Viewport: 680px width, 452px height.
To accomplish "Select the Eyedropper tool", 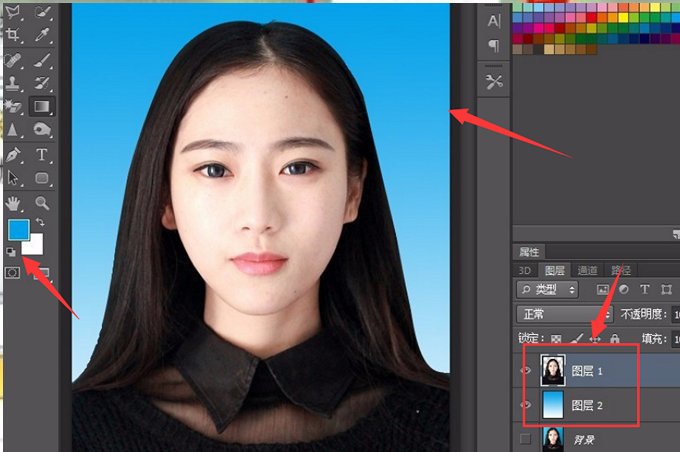I will tap(42, 35).
